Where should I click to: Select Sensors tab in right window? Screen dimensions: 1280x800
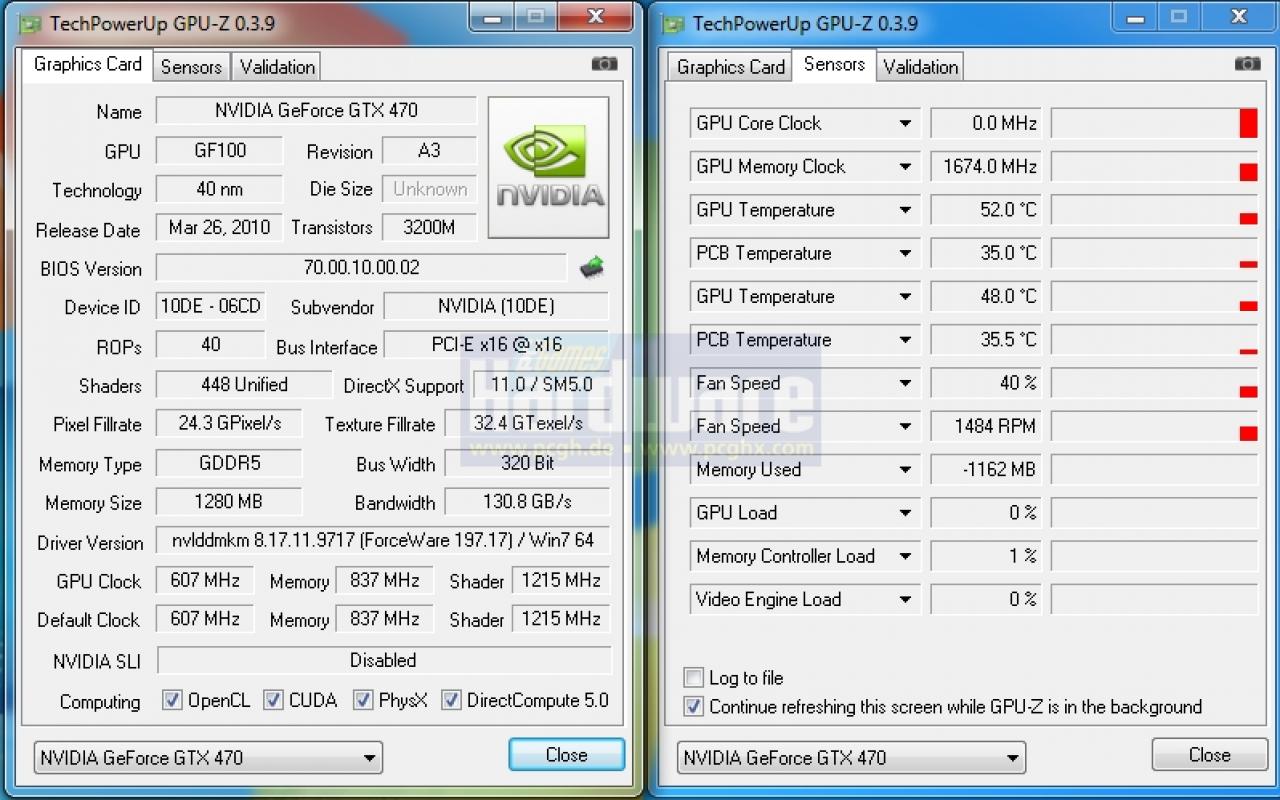tap(834, 64)
